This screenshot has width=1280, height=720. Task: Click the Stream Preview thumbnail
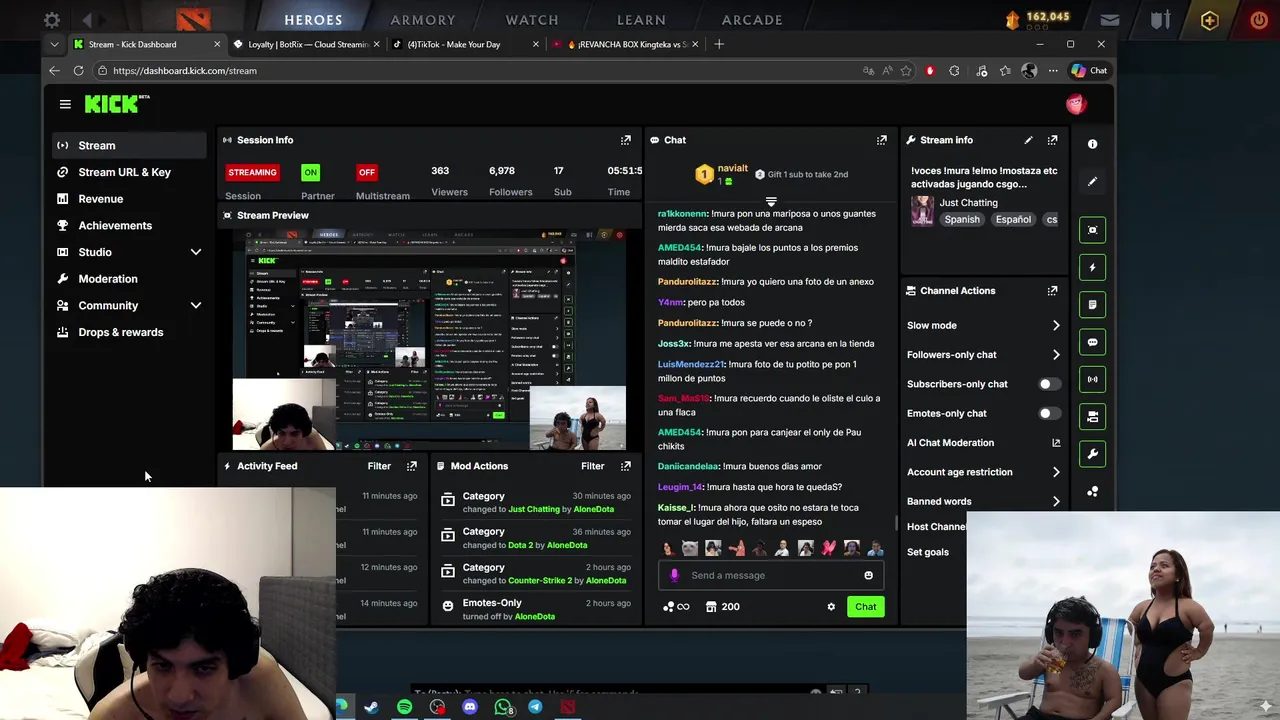click(x=430, y=340)
